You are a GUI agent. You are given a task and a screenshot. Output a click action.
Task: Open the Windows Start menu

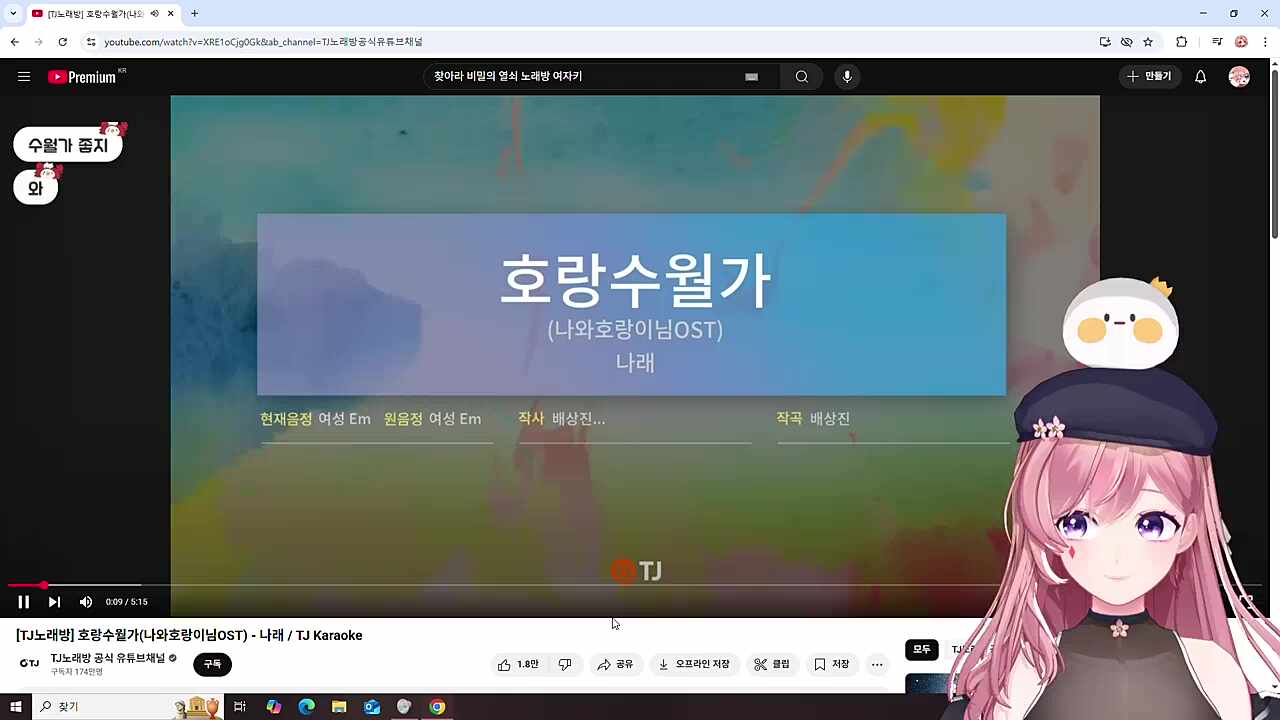click(x=15, y=707)
